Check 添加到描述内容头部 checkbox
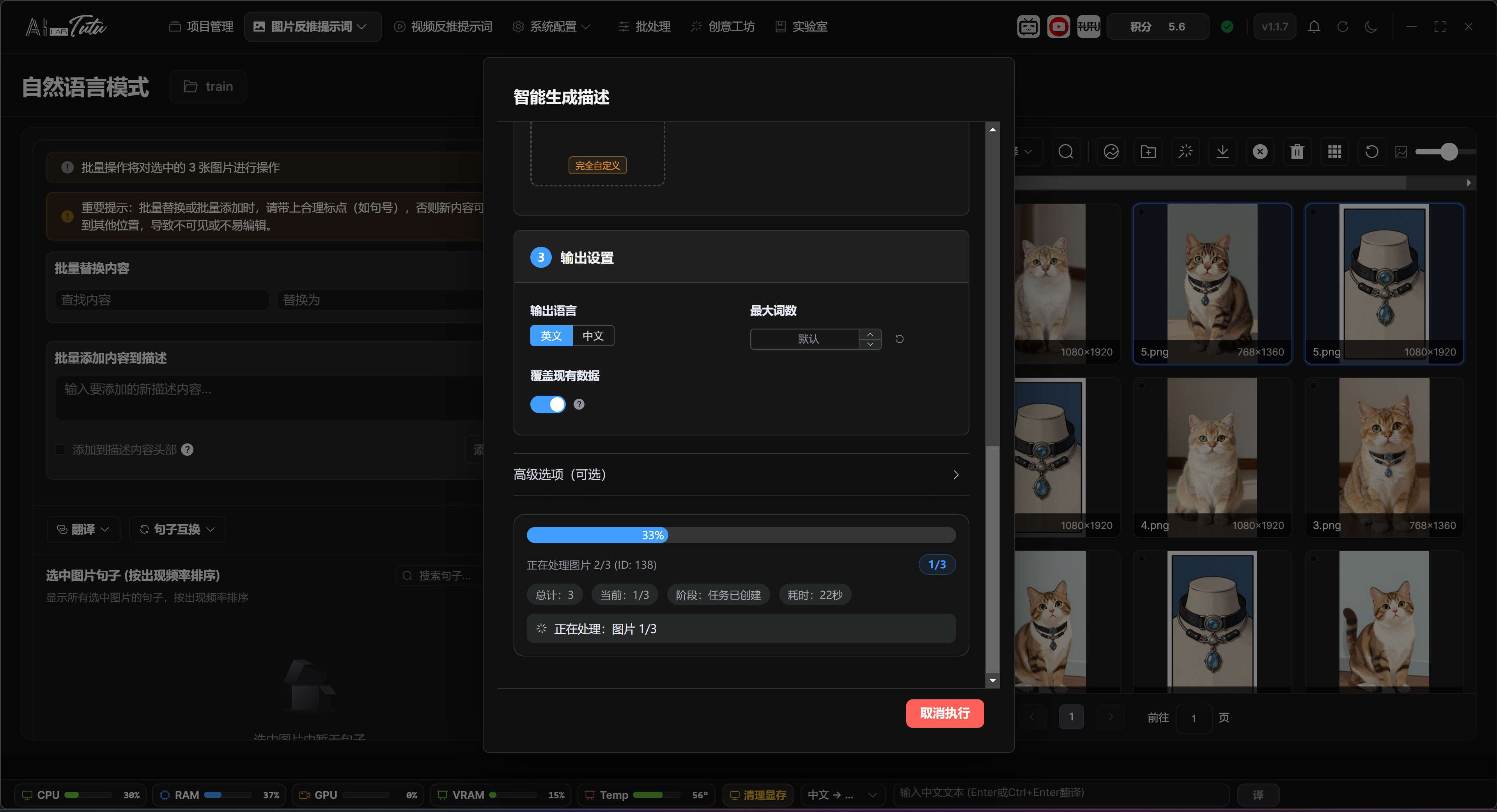Viewport: 1497px width, 812px height. coord(60,449)
